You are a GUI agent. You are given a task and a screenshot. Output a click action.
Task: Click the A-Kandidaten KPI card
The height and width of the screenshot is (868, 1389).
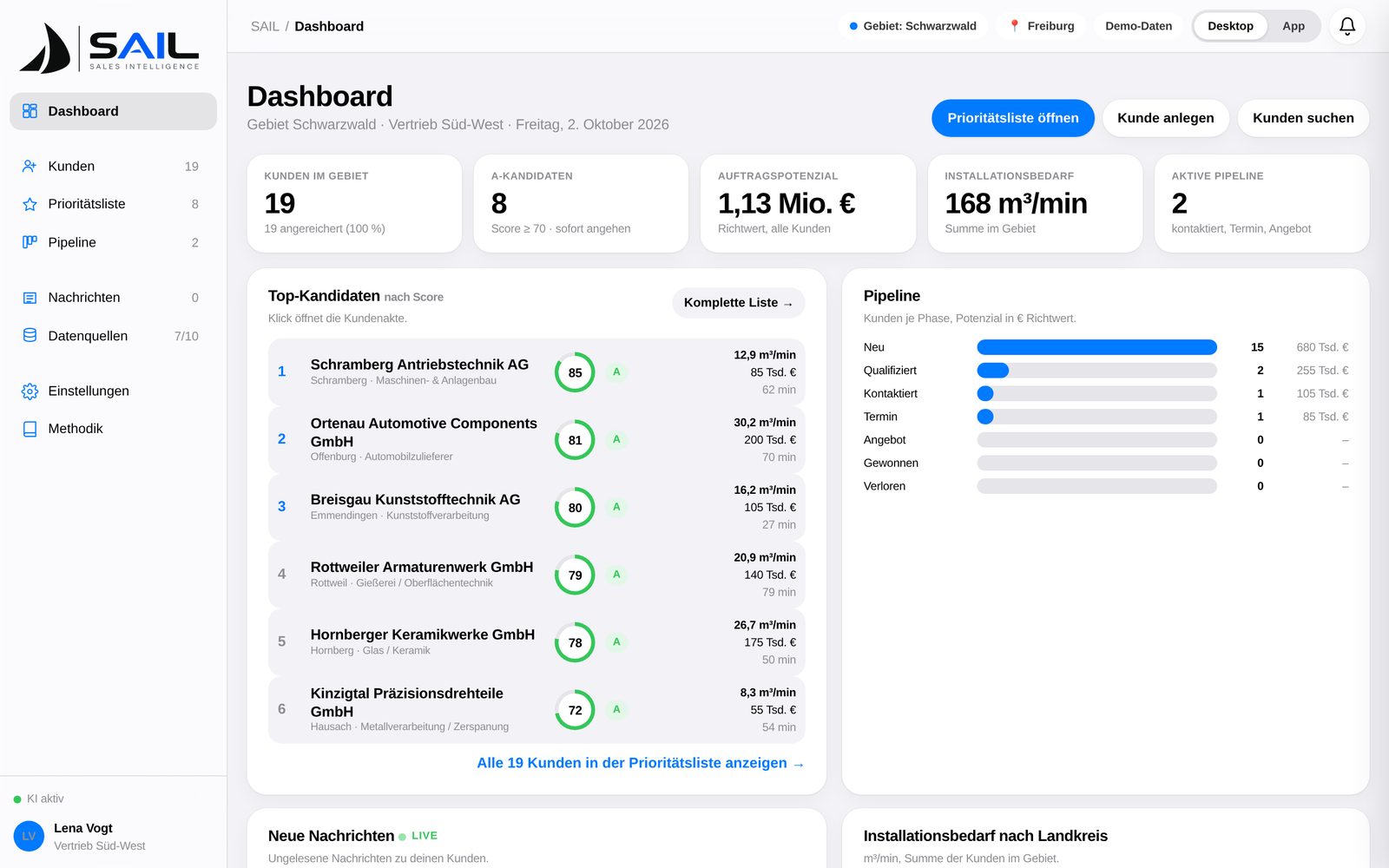581,204
